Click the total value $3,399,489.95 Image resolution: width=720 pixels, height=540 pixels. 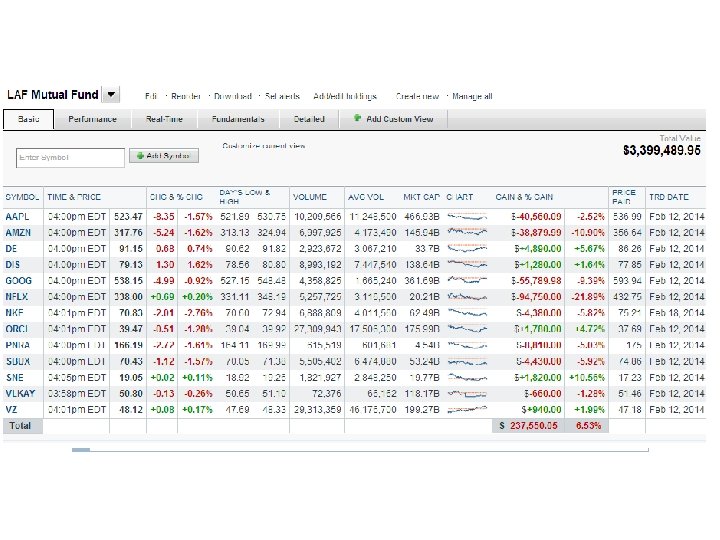[x=661, y=151]
